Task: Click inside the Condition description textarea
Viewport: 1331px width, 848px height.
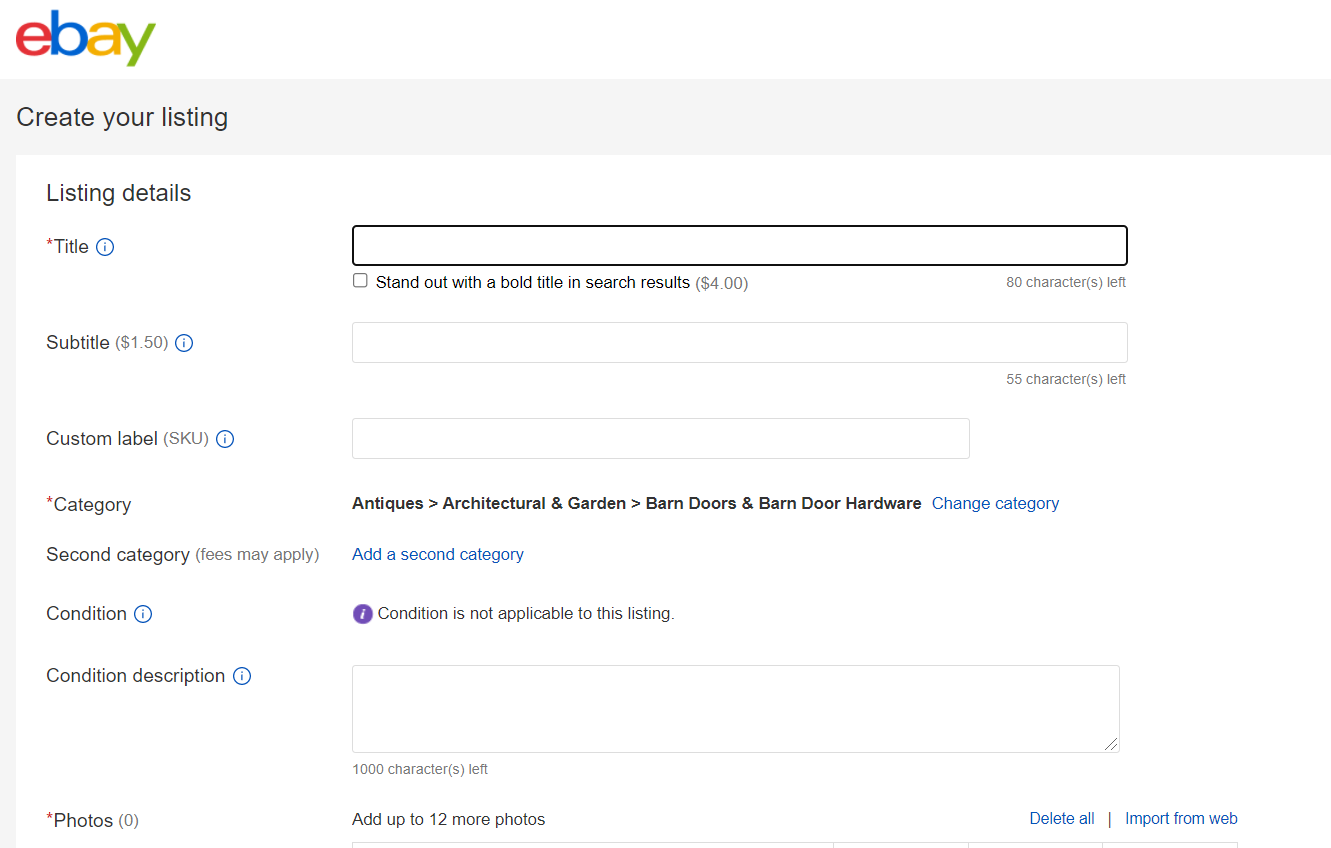Action: 735,708
